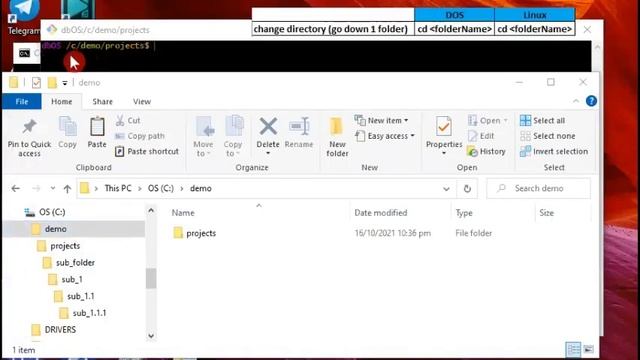Viewport: 640px width, 360px height.
Task: Click the navigation pane scroll-down arrow
Action: tap(151, 336)
